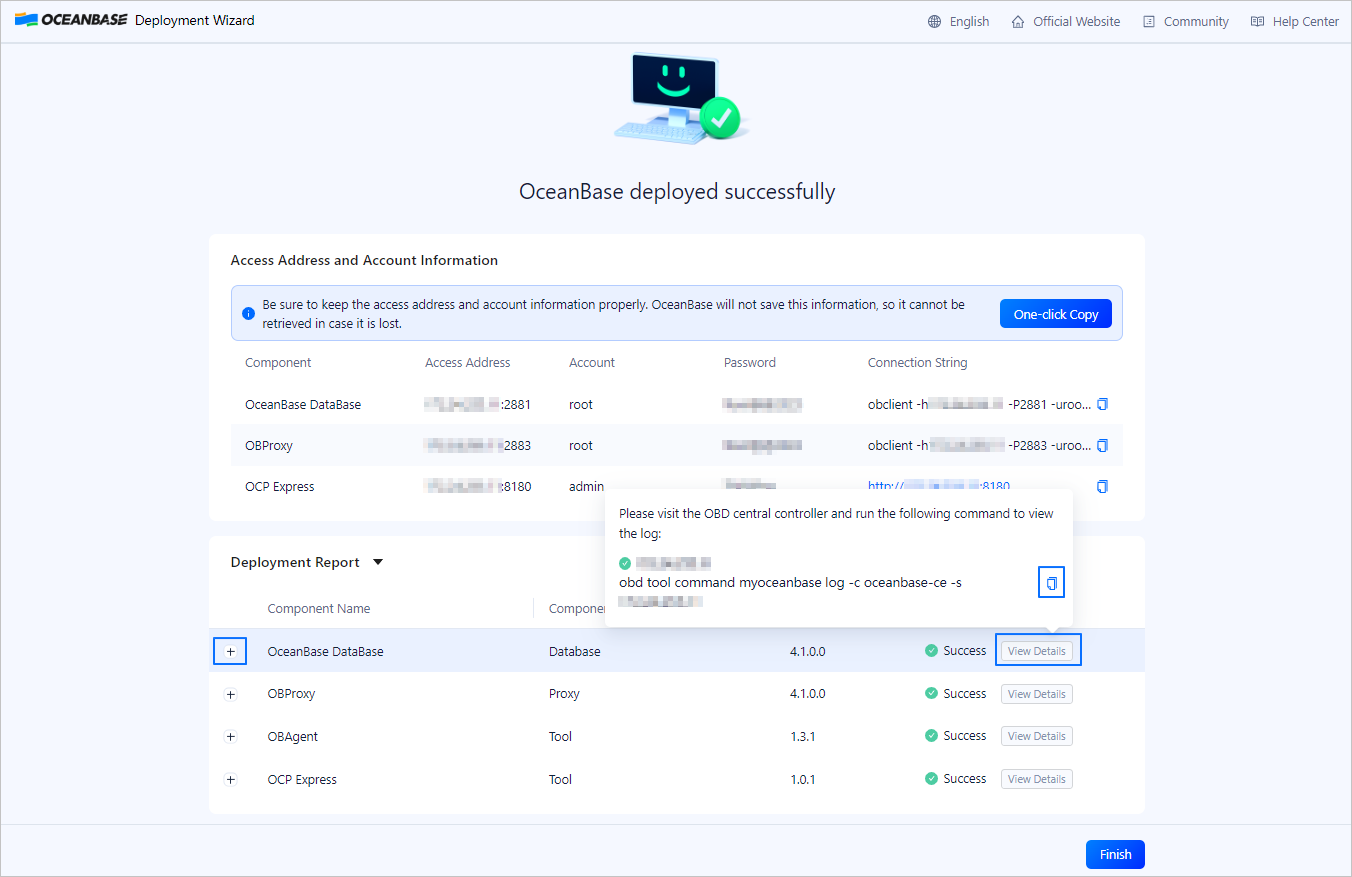Copy the obd log command in popup
The width and height of the screenshot is (1352, 877).
click(1051, 582)
